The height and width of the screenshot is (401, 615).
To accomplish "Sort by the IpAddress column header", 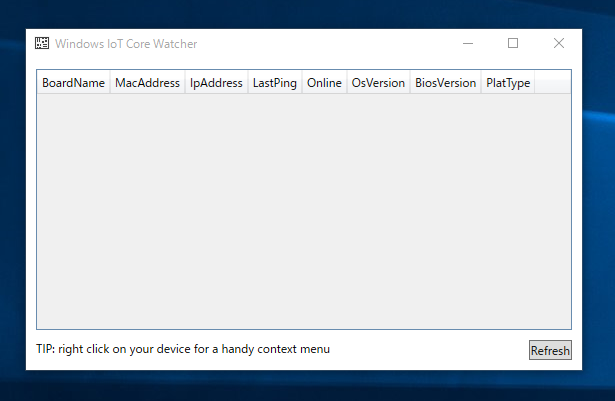I will [216, 83].
